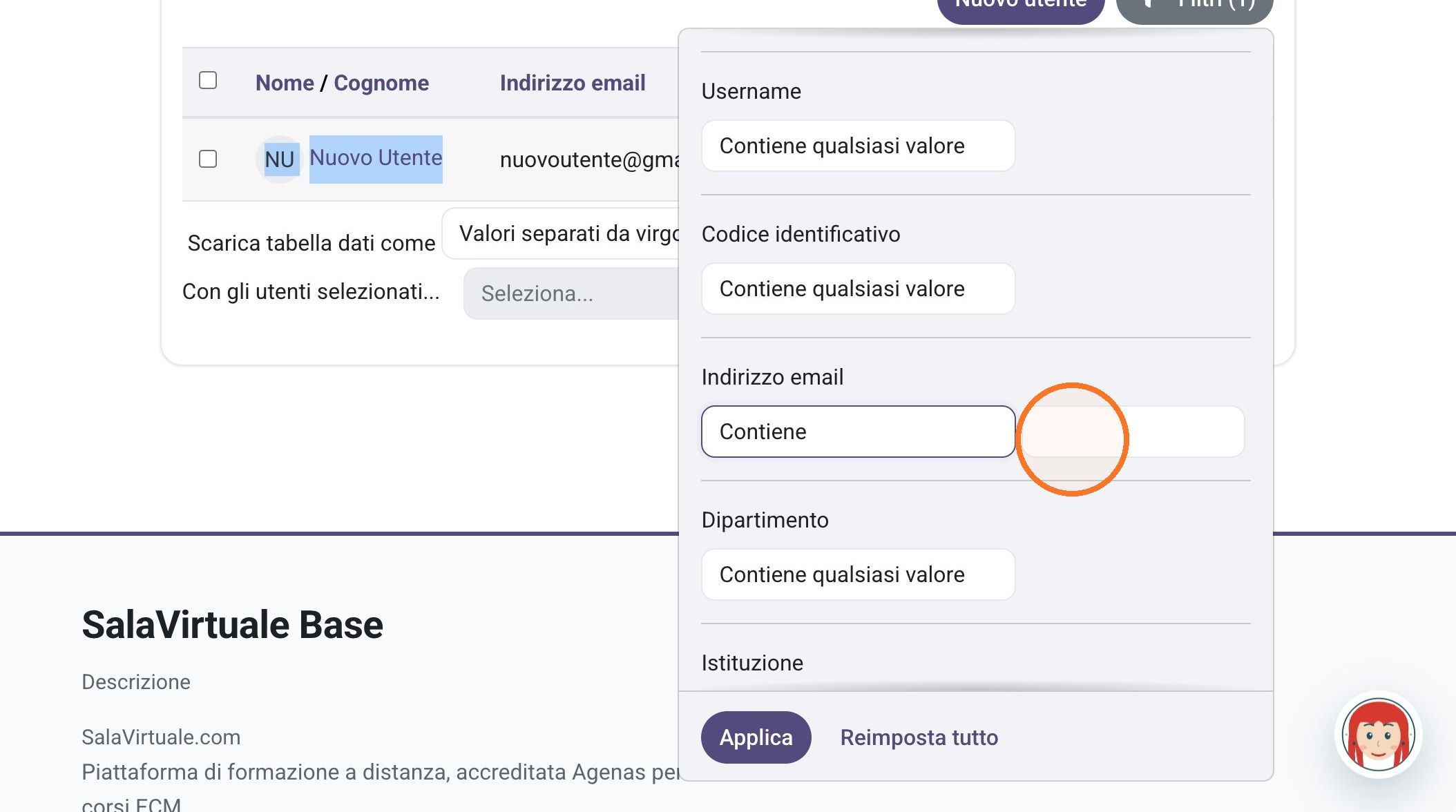Open the chat assistant avatar icon

click(1378, 735)
